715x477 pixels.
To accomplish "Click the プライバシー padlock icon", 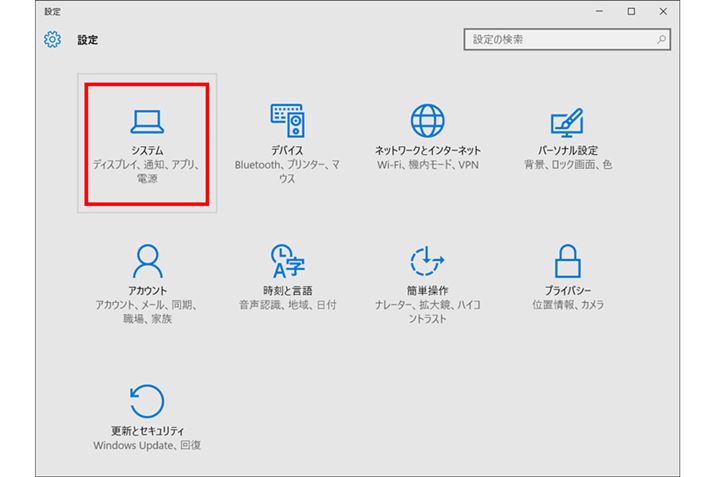I will [568, 262].
